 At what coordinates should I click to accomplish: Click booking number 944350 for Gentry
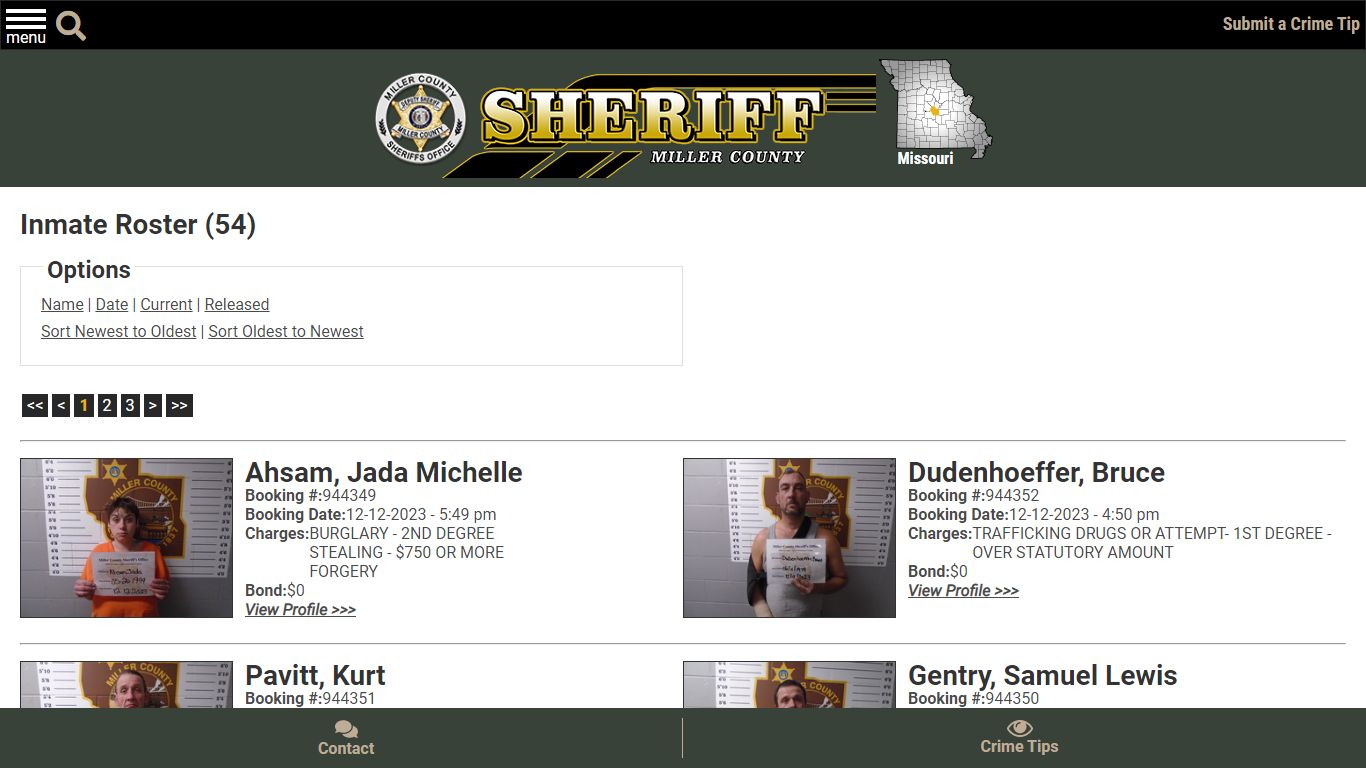click(1012, 698)
